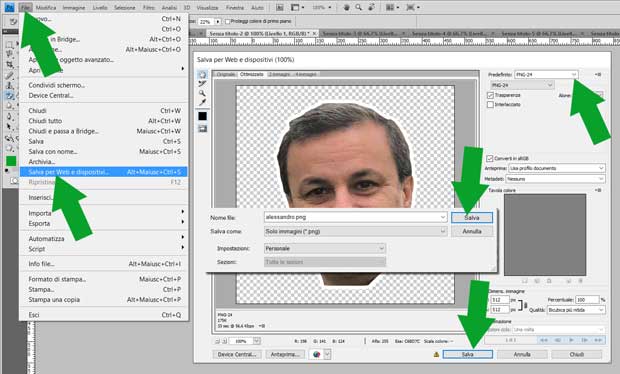This screenshot has width=620, height=374.
Task: Click the Percentuale 100 input field
Action: (x=588, y=300)
